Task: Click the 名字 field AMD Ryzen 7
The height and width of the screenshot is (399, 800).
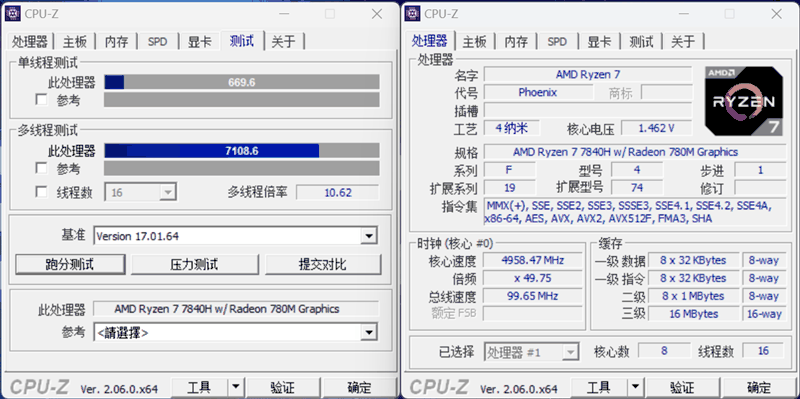Action: click(588, 74)
